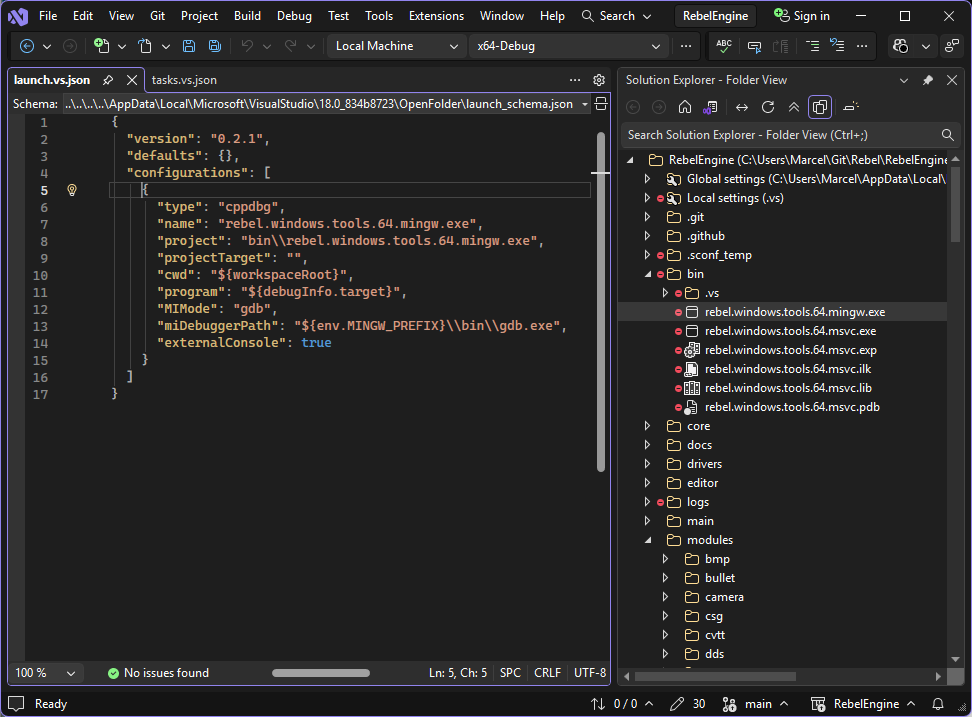Click the lightbulb quick actions icon
This screenshot has height=717, width=972.
tap(72, 190)
